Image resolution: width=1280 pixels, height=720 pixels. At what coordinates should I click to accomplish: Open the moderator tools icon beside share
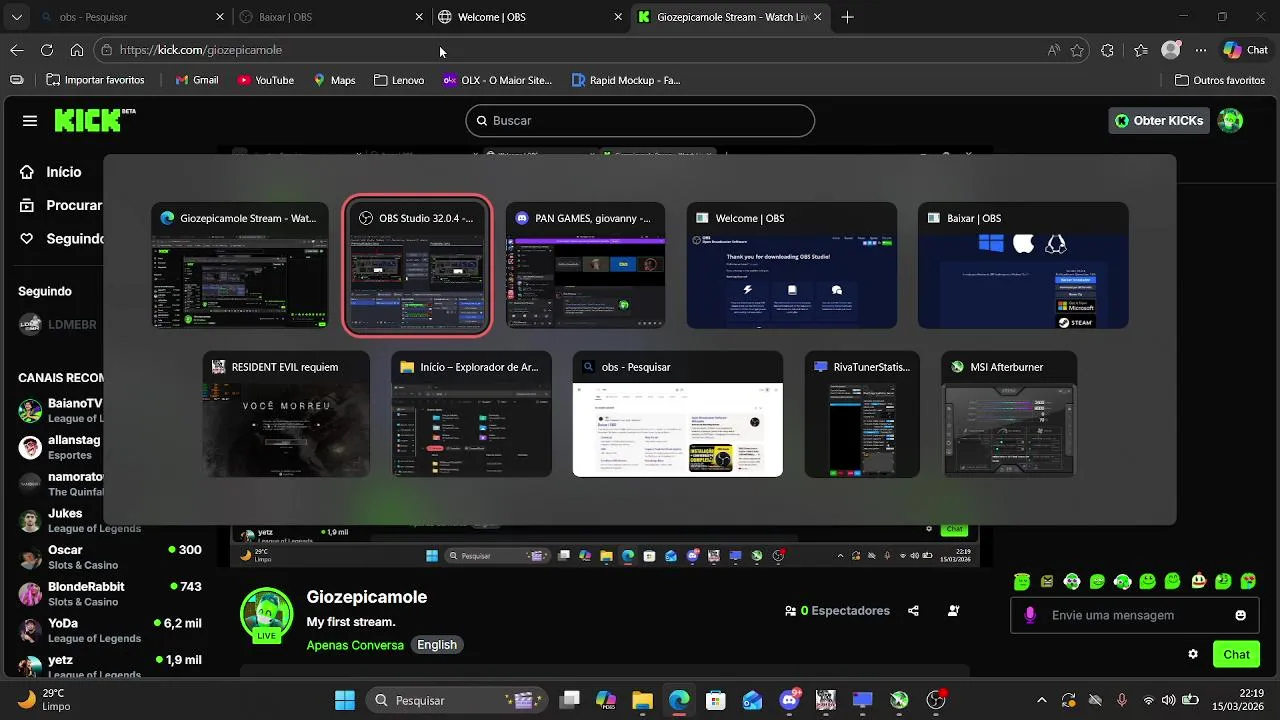pyautogui.click(x=953, y=611)
